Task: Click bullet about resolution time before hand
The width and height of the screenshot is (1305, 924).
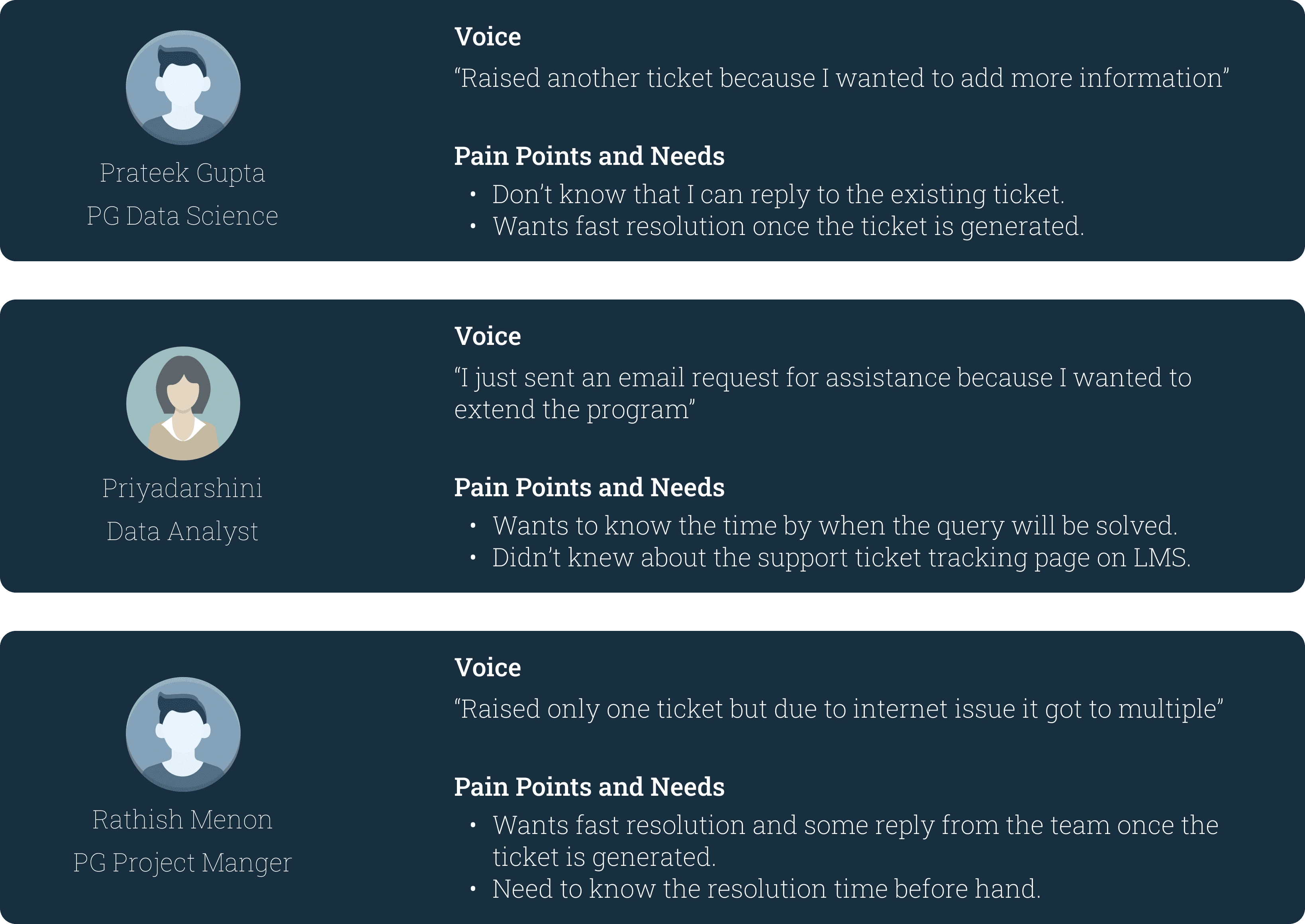Action: pos(766,889)
